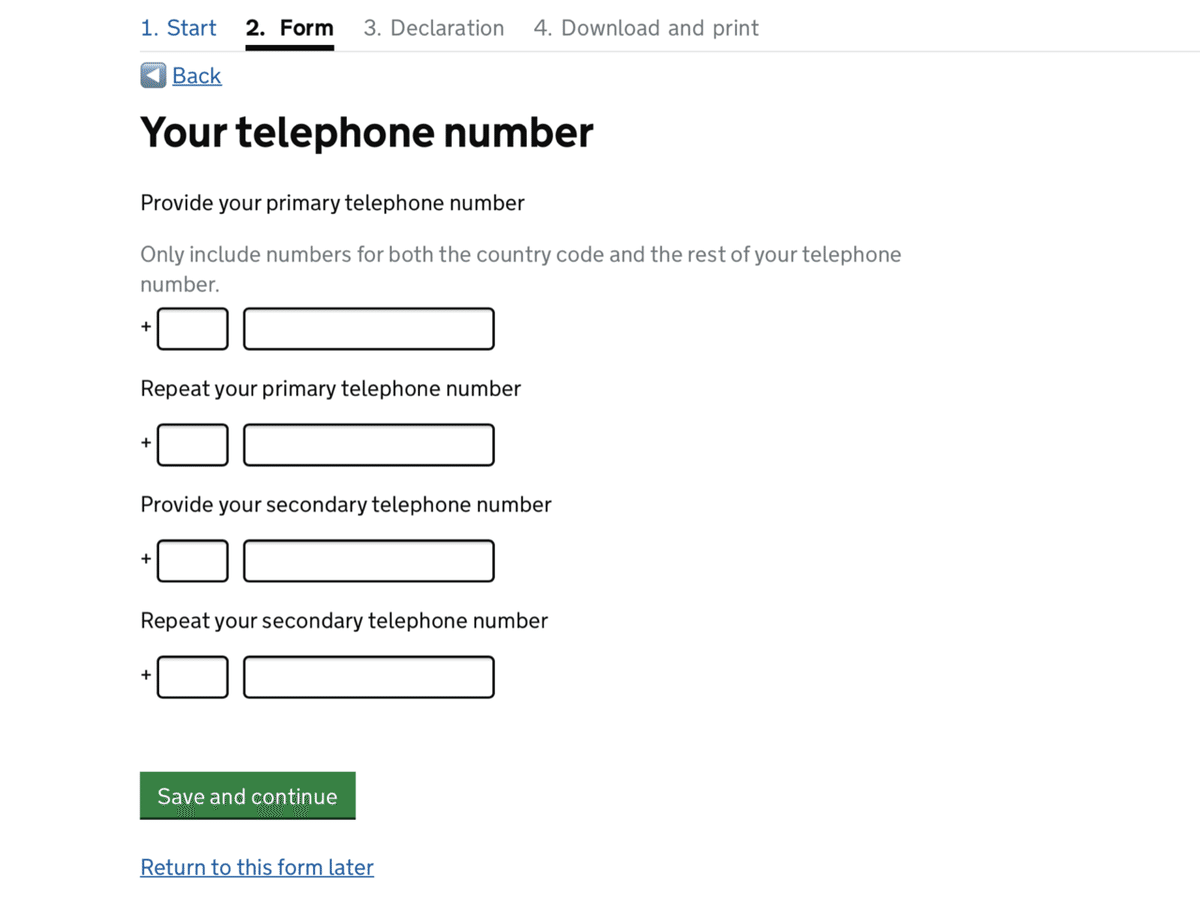Open the 3. Declaration step
The width and height of the screenshot is (1200, 906).
[434, 28]
